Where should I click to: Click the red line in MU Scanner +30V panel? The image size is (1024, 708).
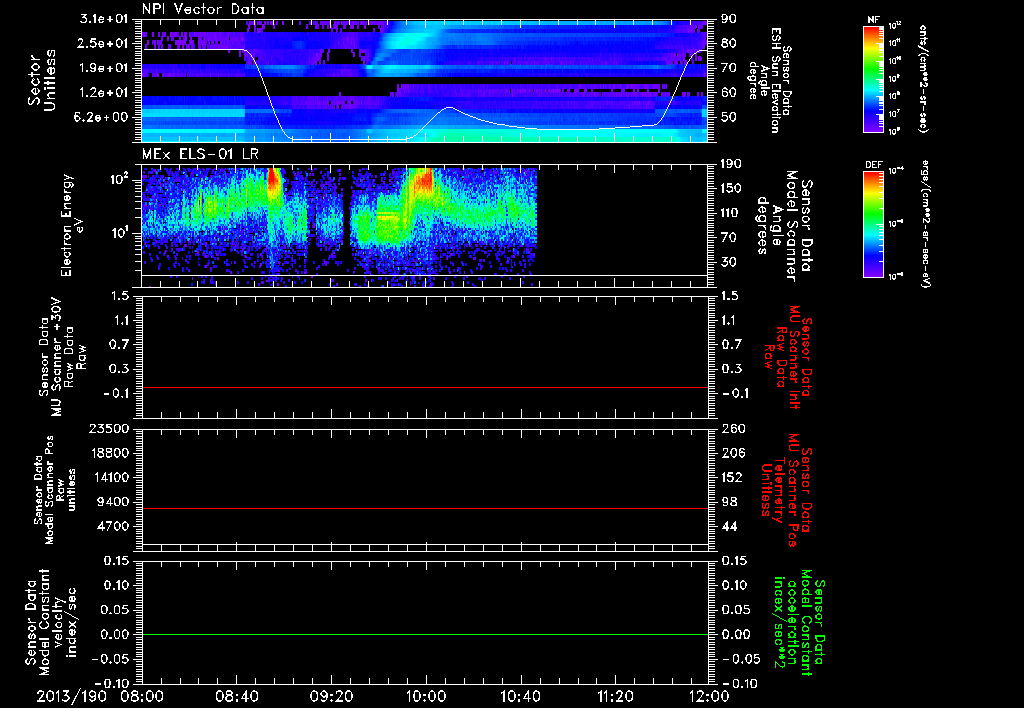(x=424, y=387)
